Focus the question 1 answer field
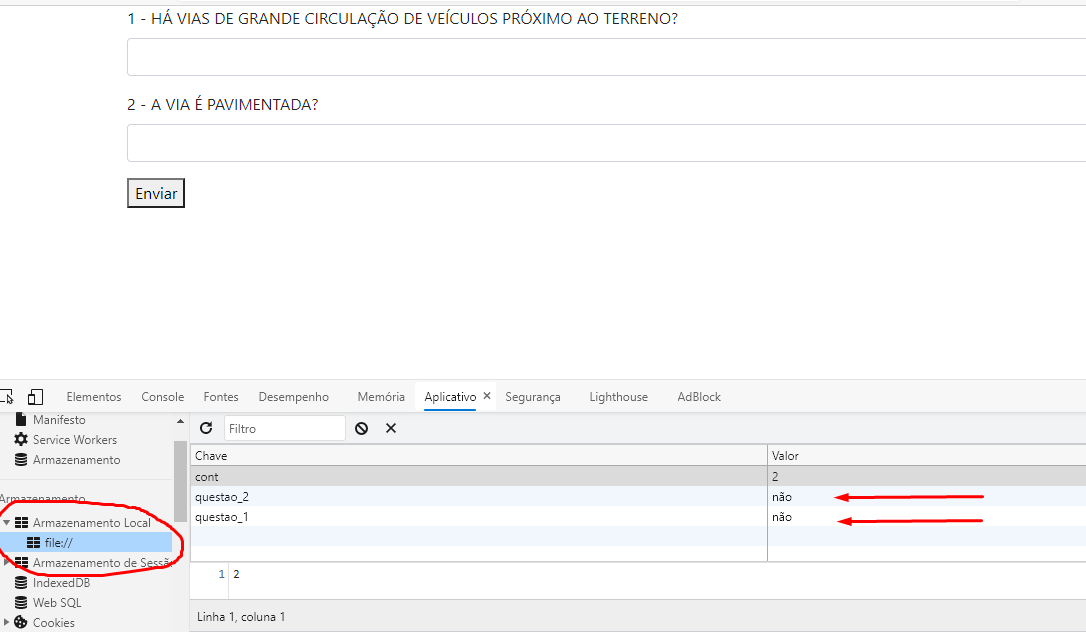Screen dimensions: 1086x632 click(x=606, y=57)
